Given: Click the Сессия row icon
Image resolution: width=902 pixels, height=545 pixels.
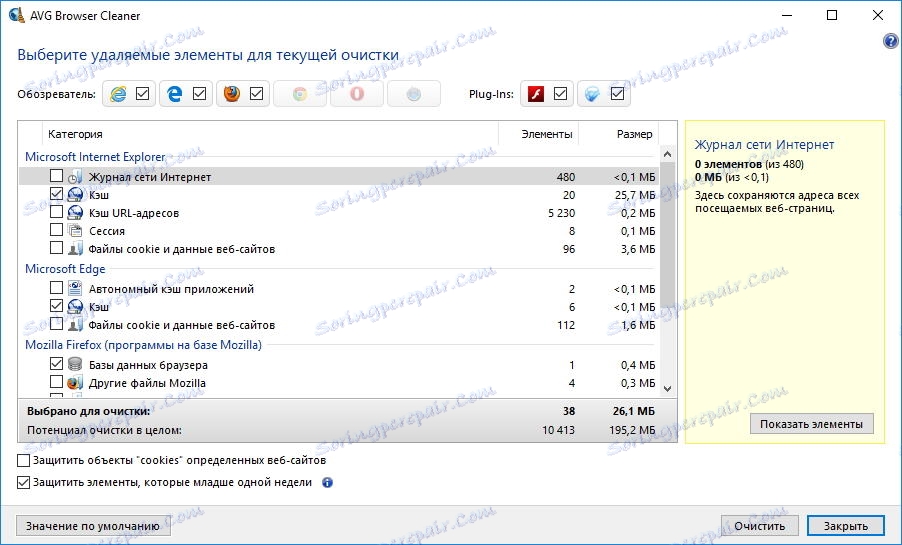Looking at the screenshot, I should (x=75, y=231).
